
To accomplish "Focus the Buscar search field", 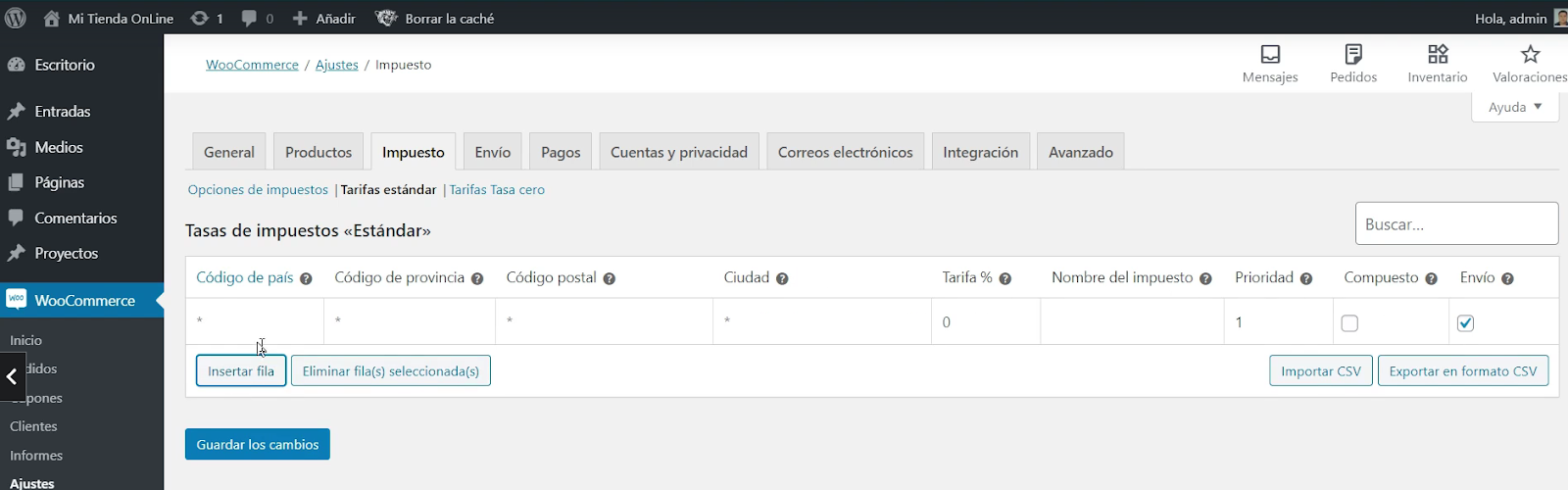I will pyautogui.click(x=1457, y=223).
